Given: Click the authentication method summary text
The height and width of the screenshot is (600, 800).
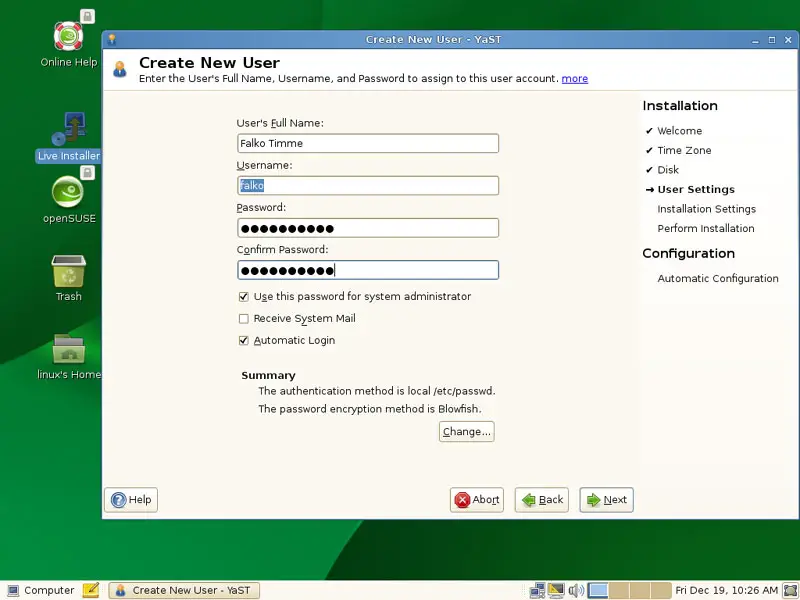Looking at the screenshot, I should pos(377,391).
